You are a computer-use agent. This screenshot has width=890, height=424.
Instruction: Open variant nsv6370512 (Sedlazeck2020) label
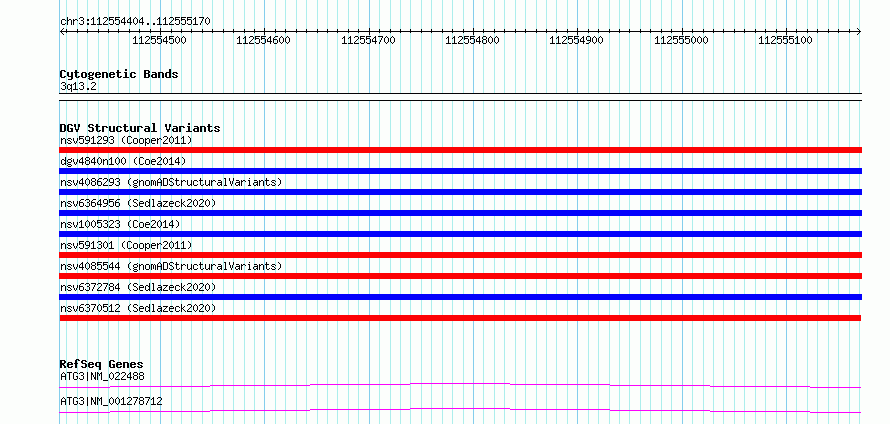[138, 308]
